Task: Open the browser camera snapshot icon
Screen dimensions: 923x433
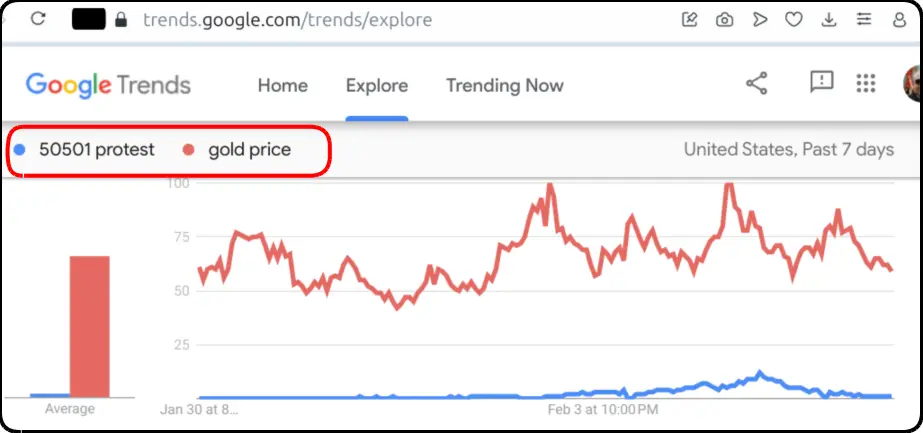Action: point(724,20)
